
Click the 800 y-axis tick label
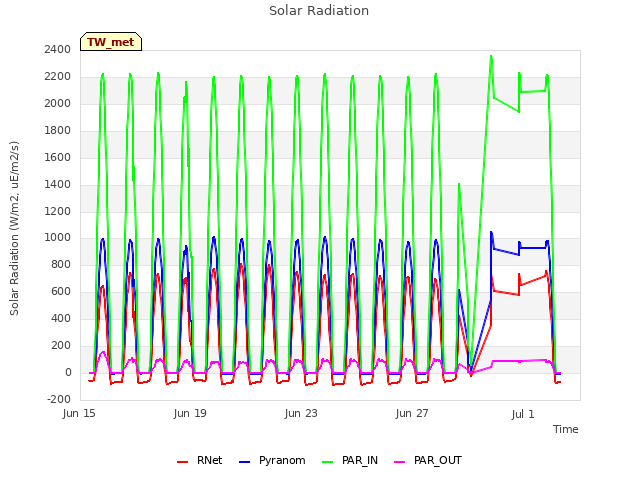(61, 265)
